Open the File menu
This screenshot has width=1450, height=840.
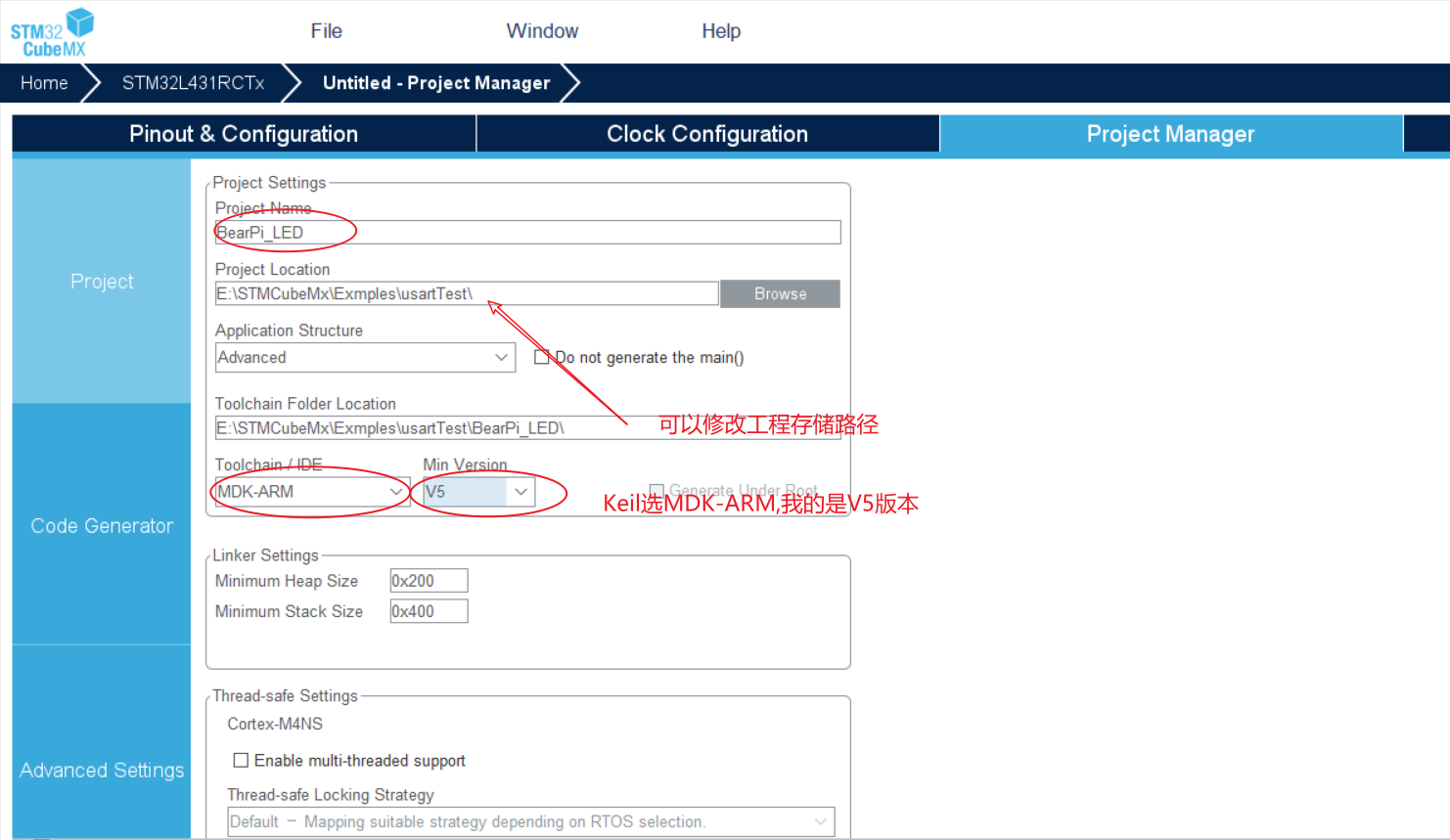(x=326, y=31)
